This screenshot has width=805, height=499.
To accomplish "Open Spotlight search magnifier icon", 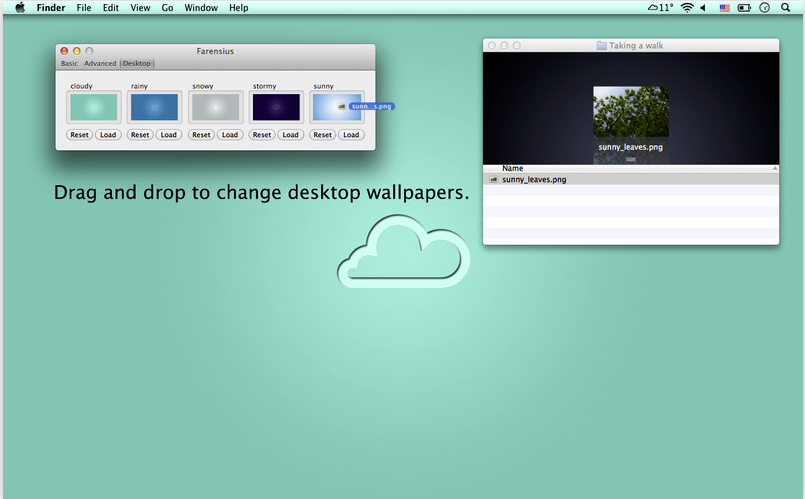I will tap(785, 7).
